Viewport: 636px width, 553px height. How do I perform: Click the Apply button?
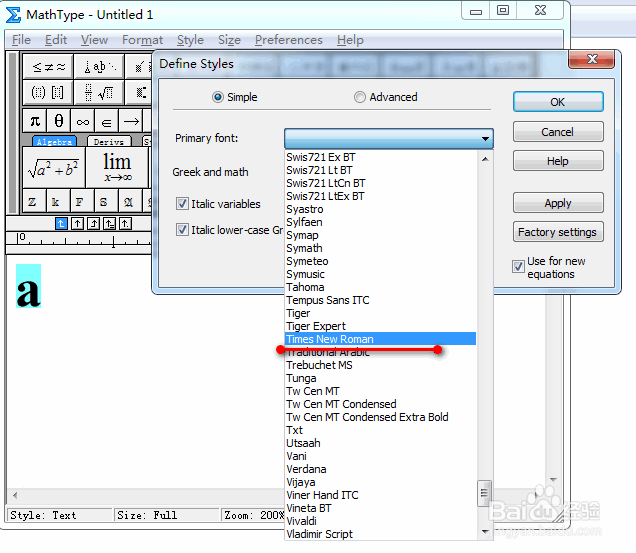click(558, 203)
